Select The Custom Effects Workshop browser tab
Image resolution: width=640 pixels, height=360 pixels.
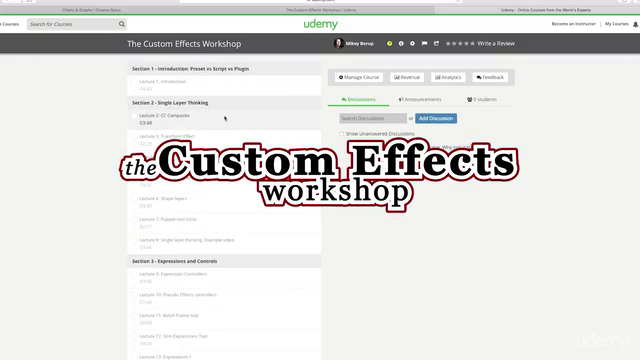click(x=321, y=10)
